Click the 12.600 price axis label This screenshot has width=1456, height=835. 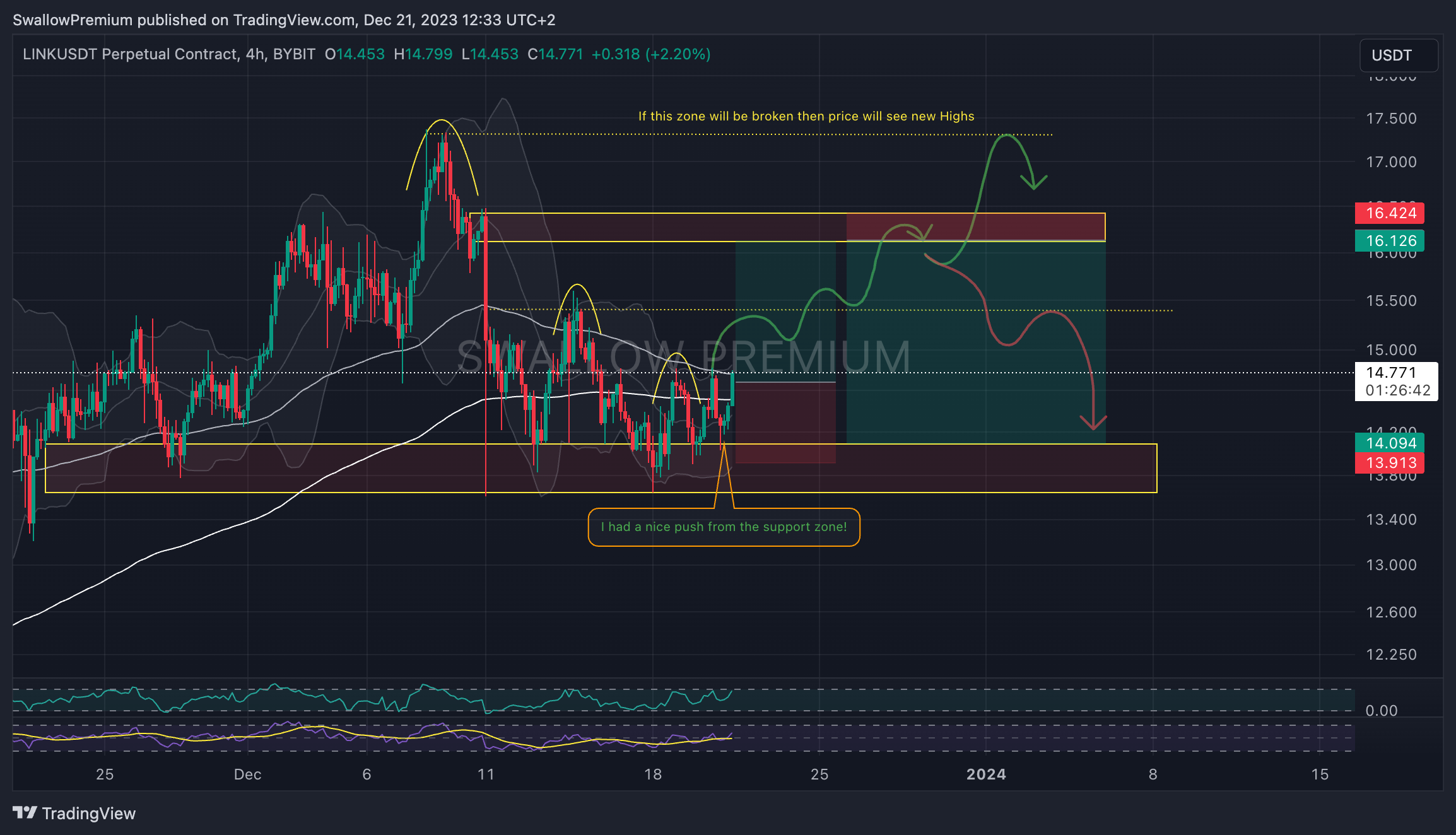pyautogui.click(x=1391, y=612)
